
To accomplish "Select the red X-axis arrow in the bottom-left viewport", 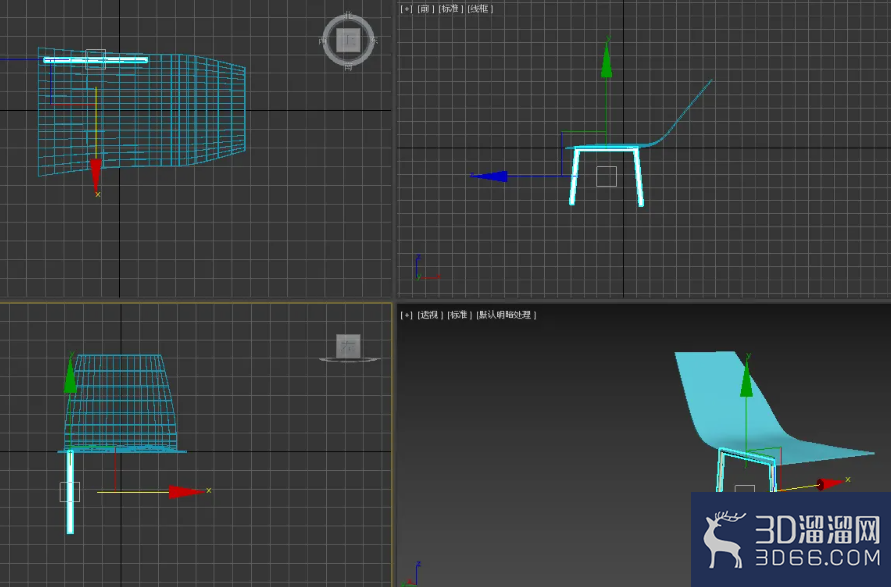I will tap(186, 492).
